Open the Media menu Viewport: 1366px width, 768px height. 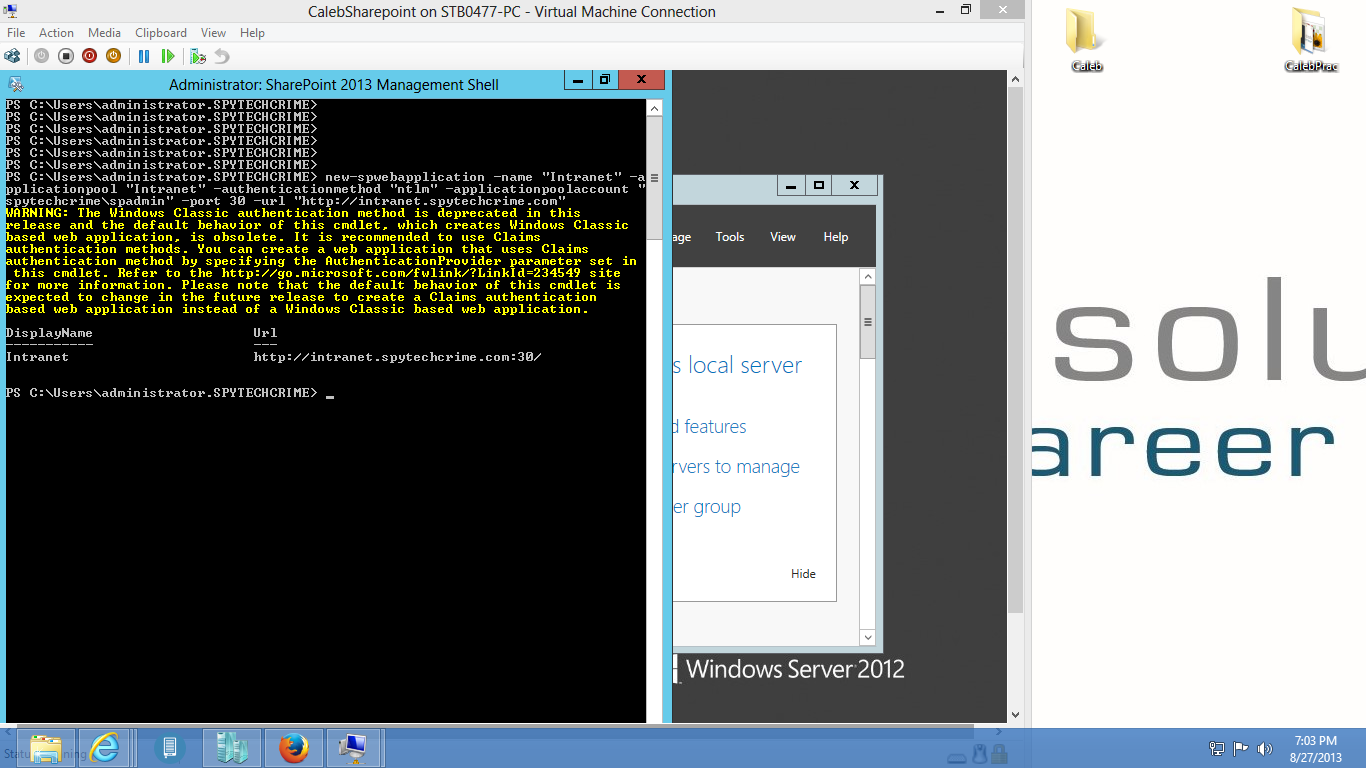point(104,33)
